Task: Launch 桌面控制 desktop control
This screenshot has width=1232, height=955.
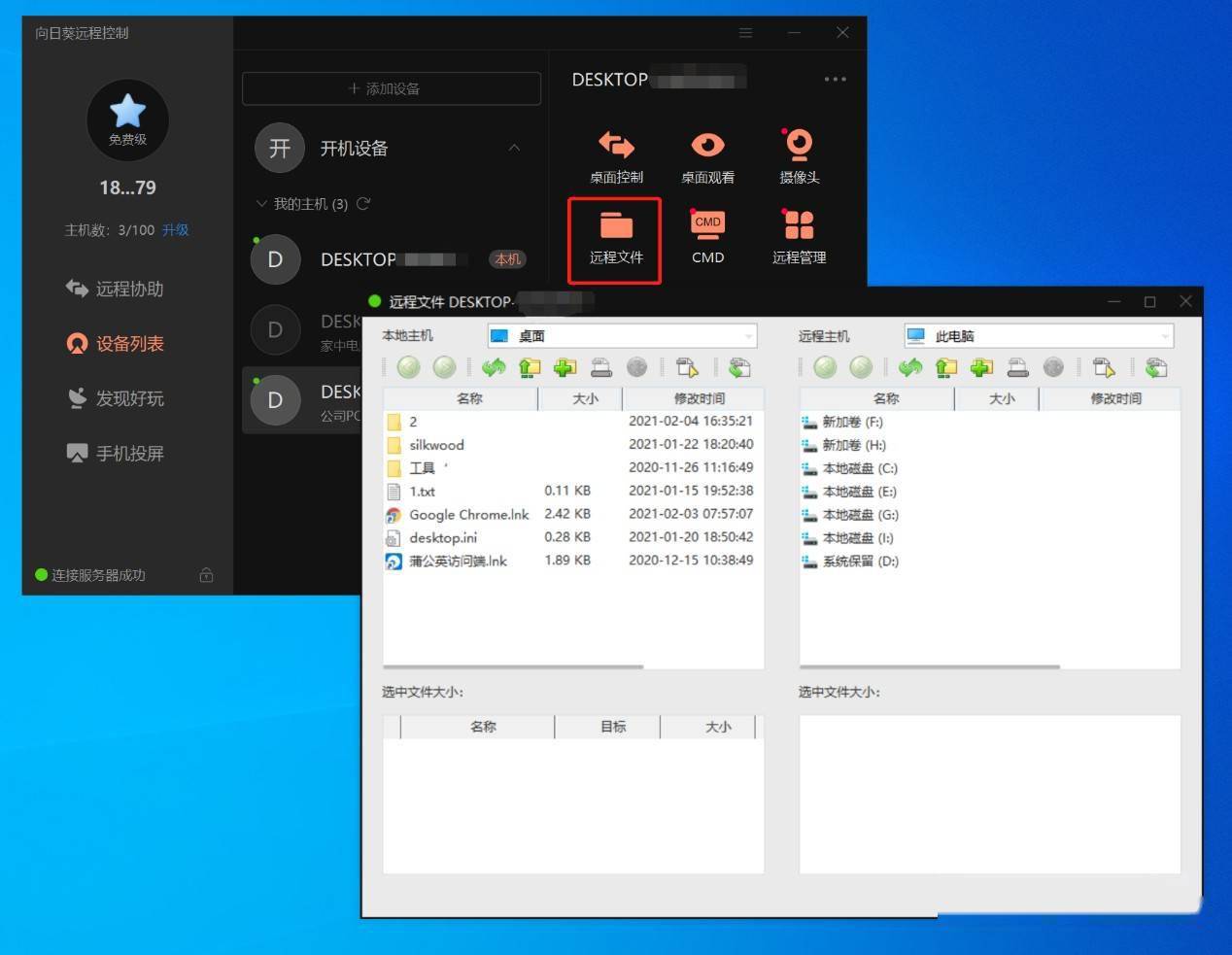Action: point(616,157)
